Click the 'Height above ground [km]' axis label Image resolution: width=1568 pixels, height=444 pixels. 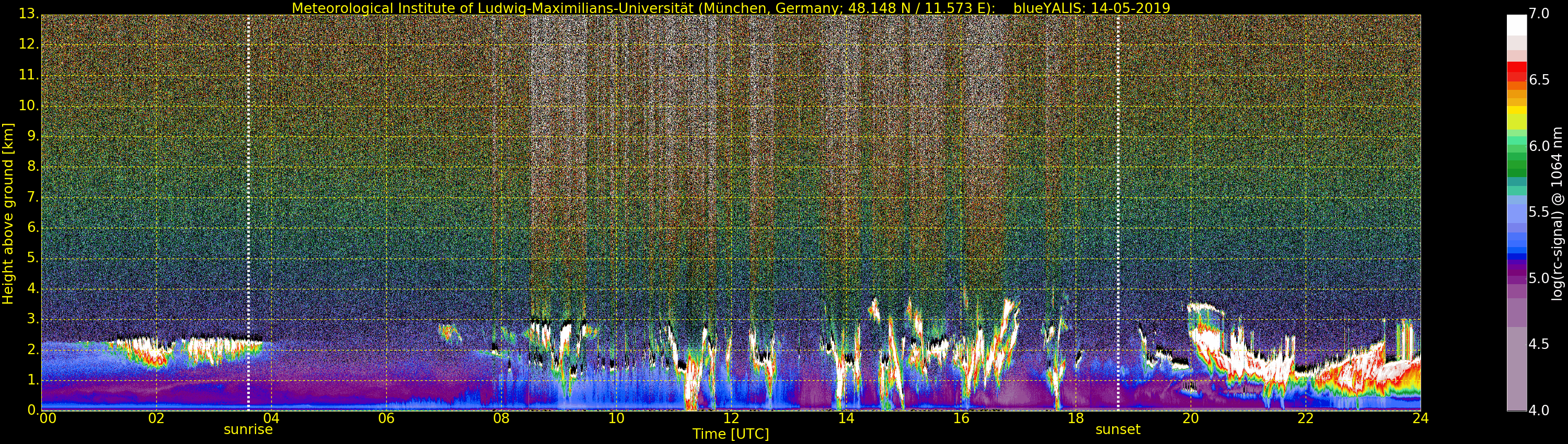click(x=8, y=214)
